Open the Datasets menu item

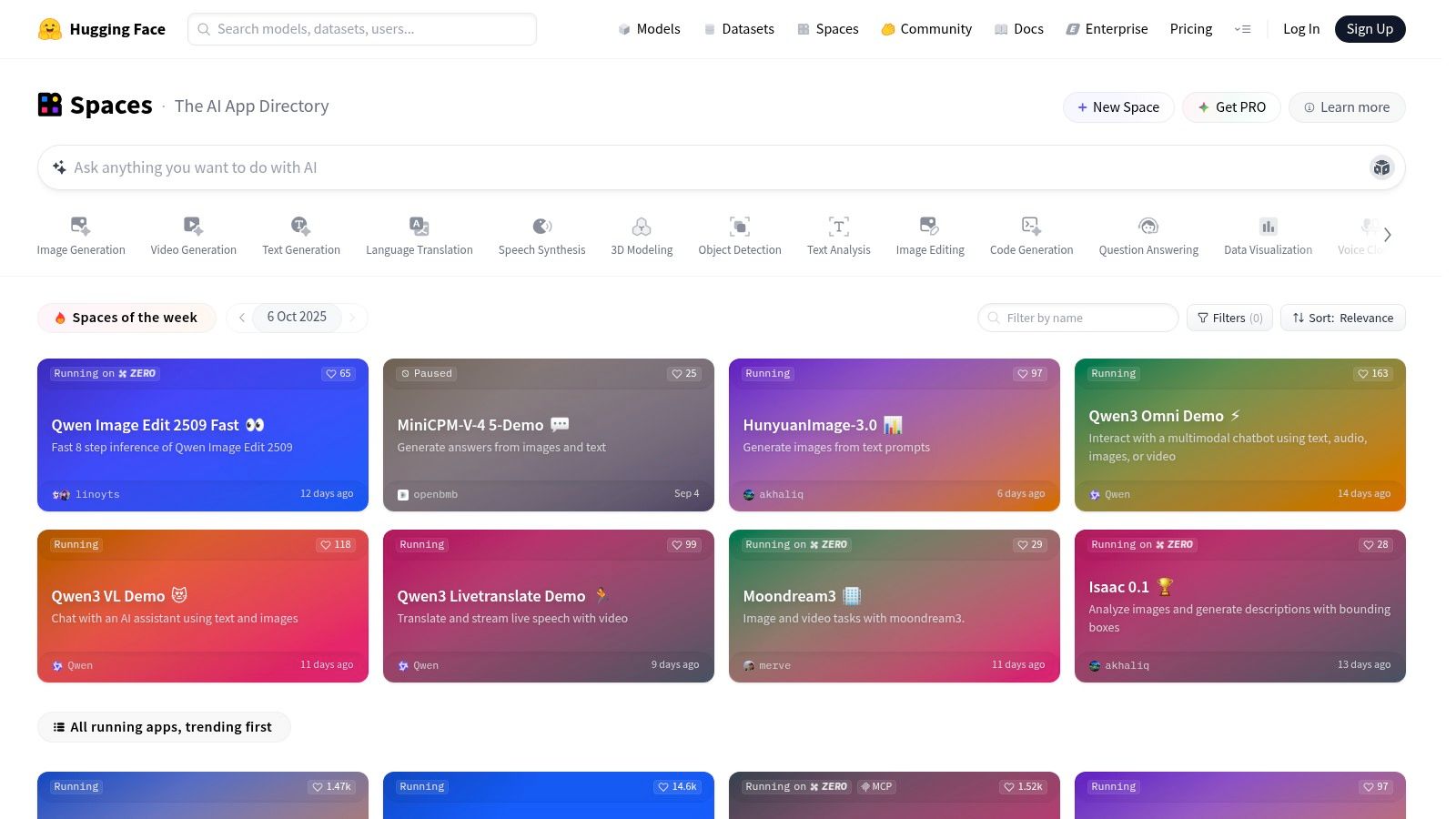(739, 29)
